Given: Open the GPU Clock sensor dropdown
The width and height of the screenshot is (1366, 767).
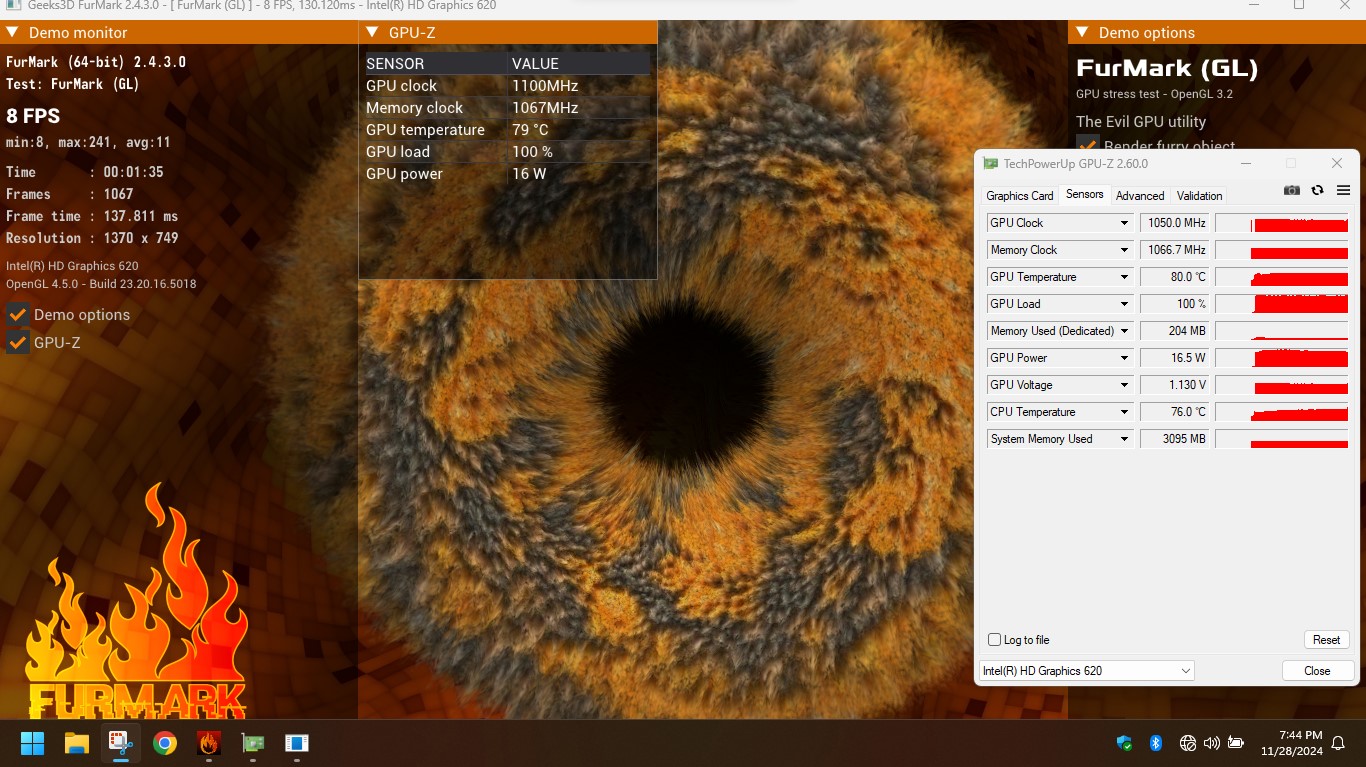Looking at the screenshot, I should (x=1124, y=223).
